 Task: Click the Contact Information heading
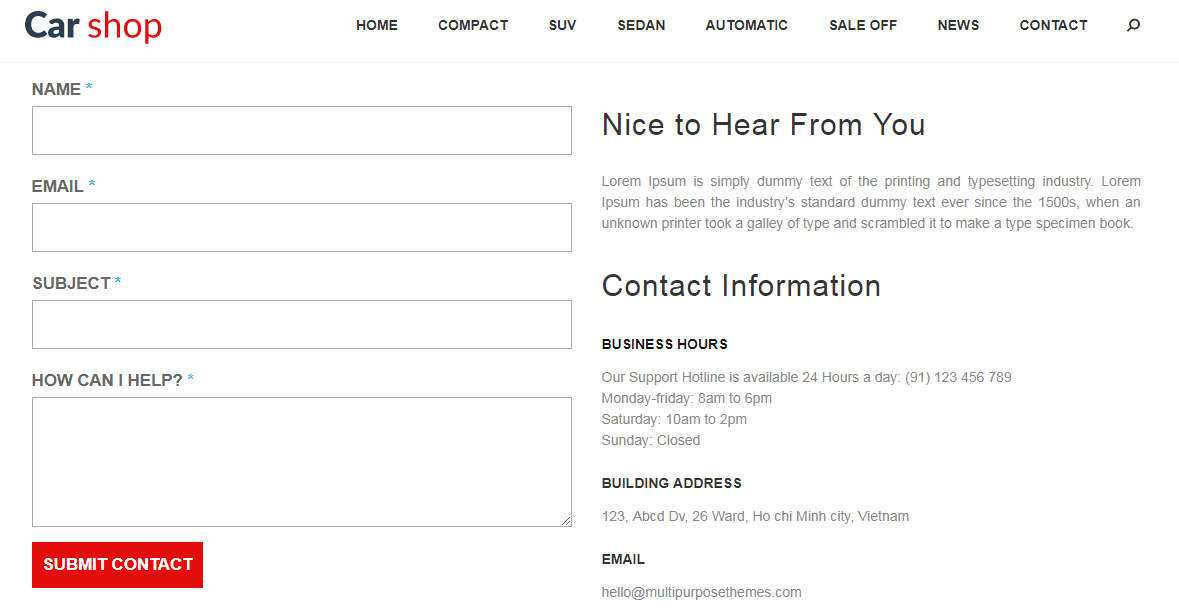741,286
